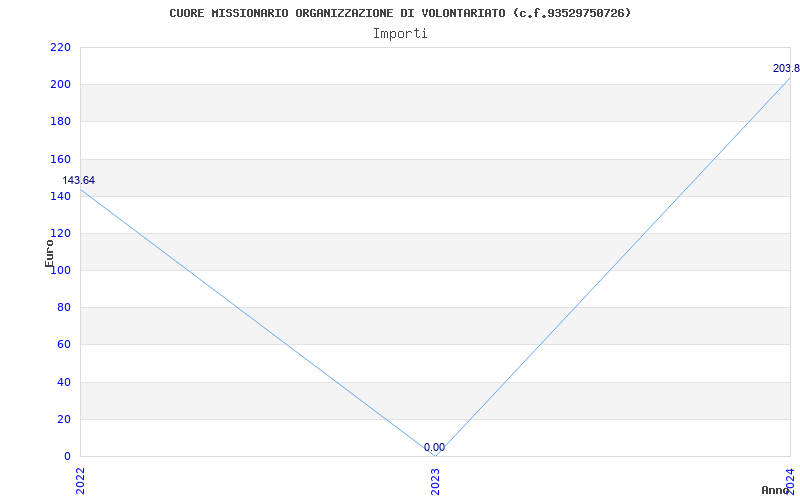Viewport: 800px width, 500px height.
Task: Click the 60 y-axis tick label
Action: pos(64,345)
